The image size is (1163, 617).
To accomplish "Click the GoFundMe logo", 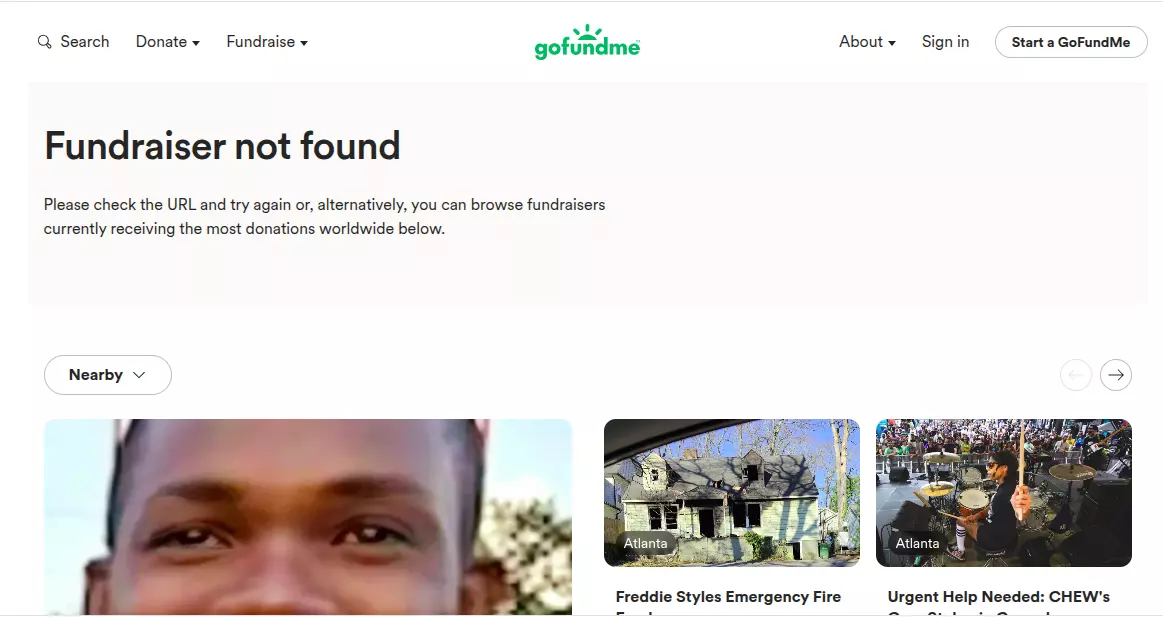I will pos(587,42).
